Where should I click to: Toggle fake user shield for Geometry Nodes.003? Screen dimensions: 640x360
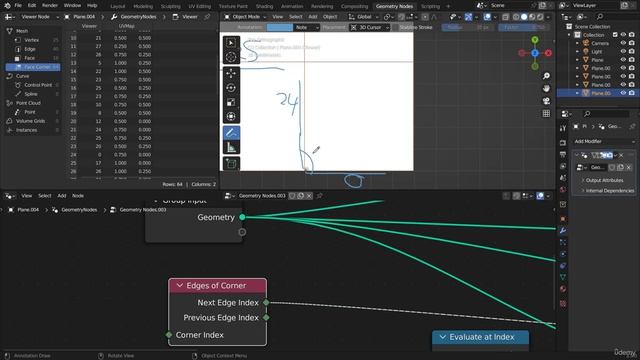point(292,196)
